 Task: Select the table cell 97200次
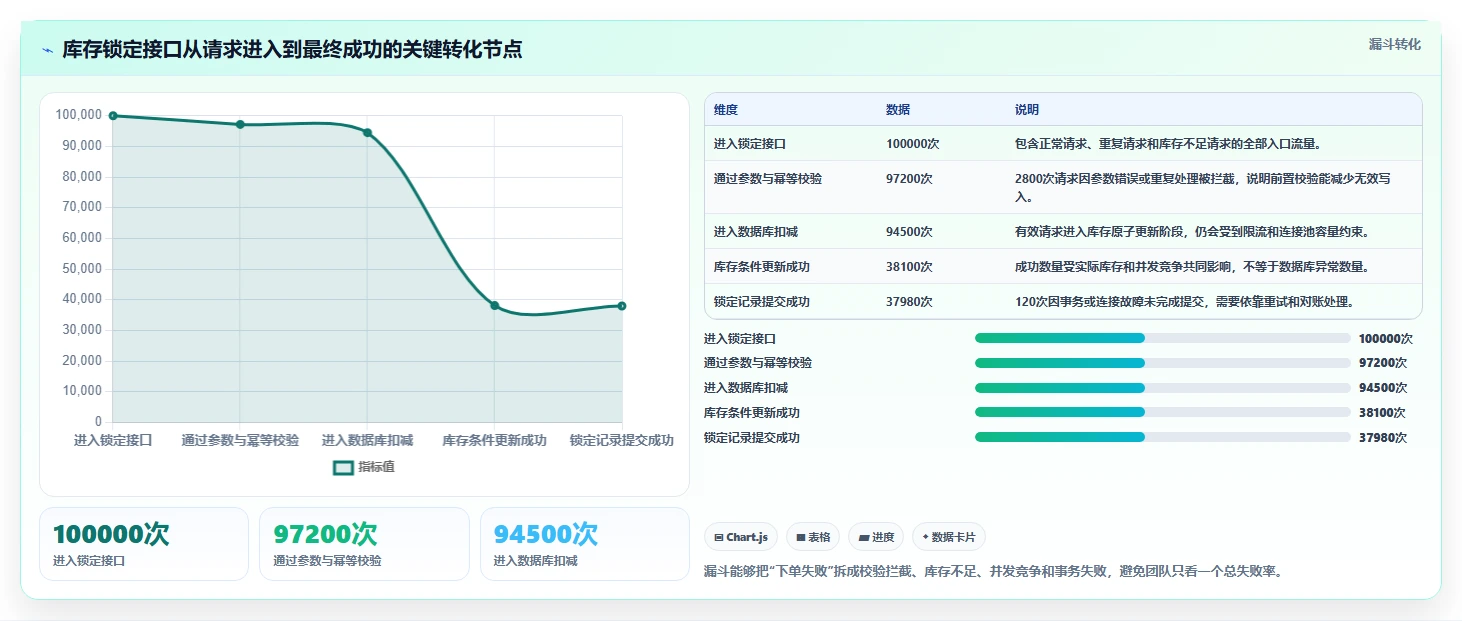(909, 179)
